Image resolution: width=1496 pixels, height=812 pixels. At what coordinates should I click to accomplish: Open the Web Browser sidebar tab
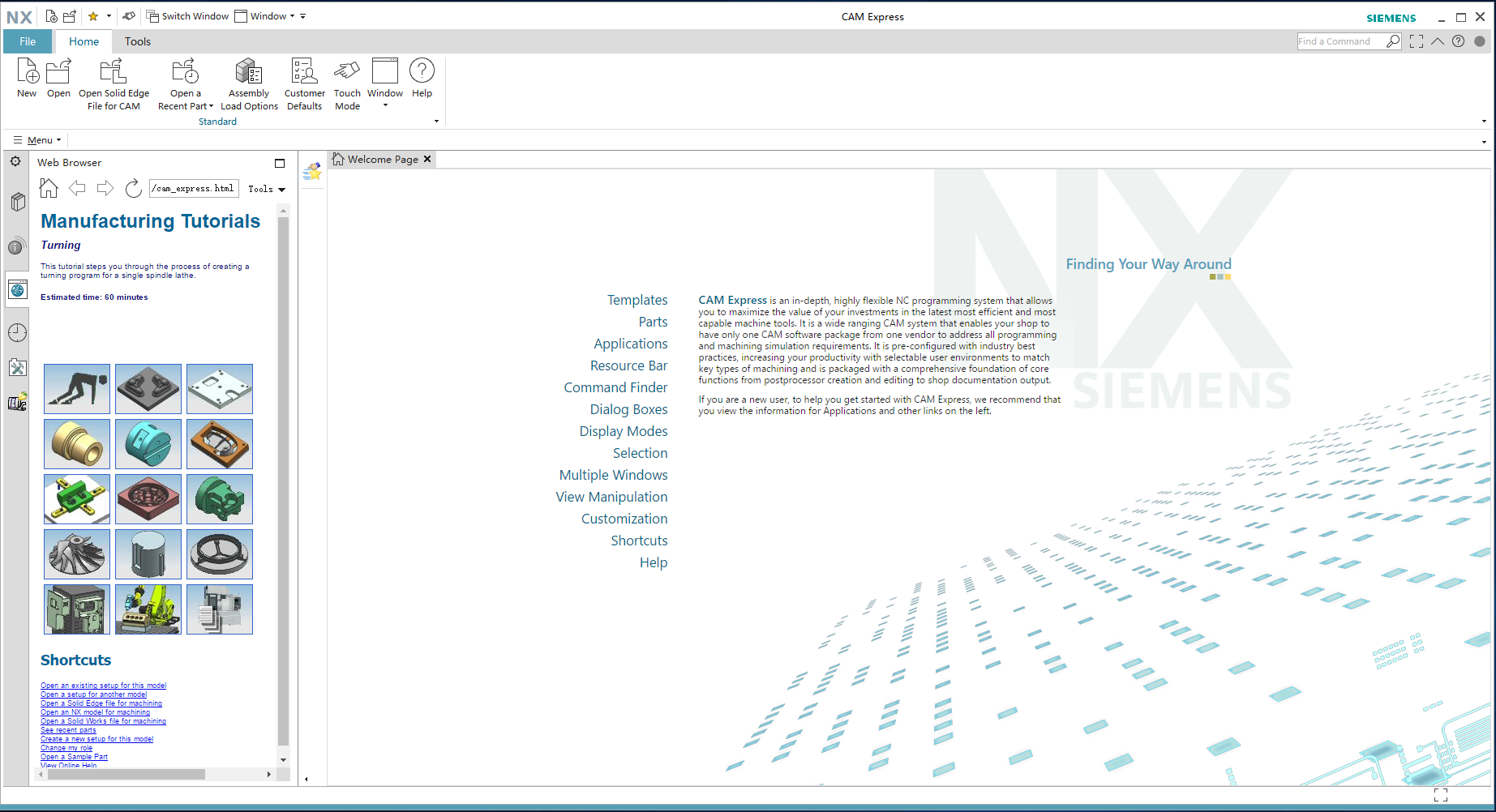click(18, 289)
